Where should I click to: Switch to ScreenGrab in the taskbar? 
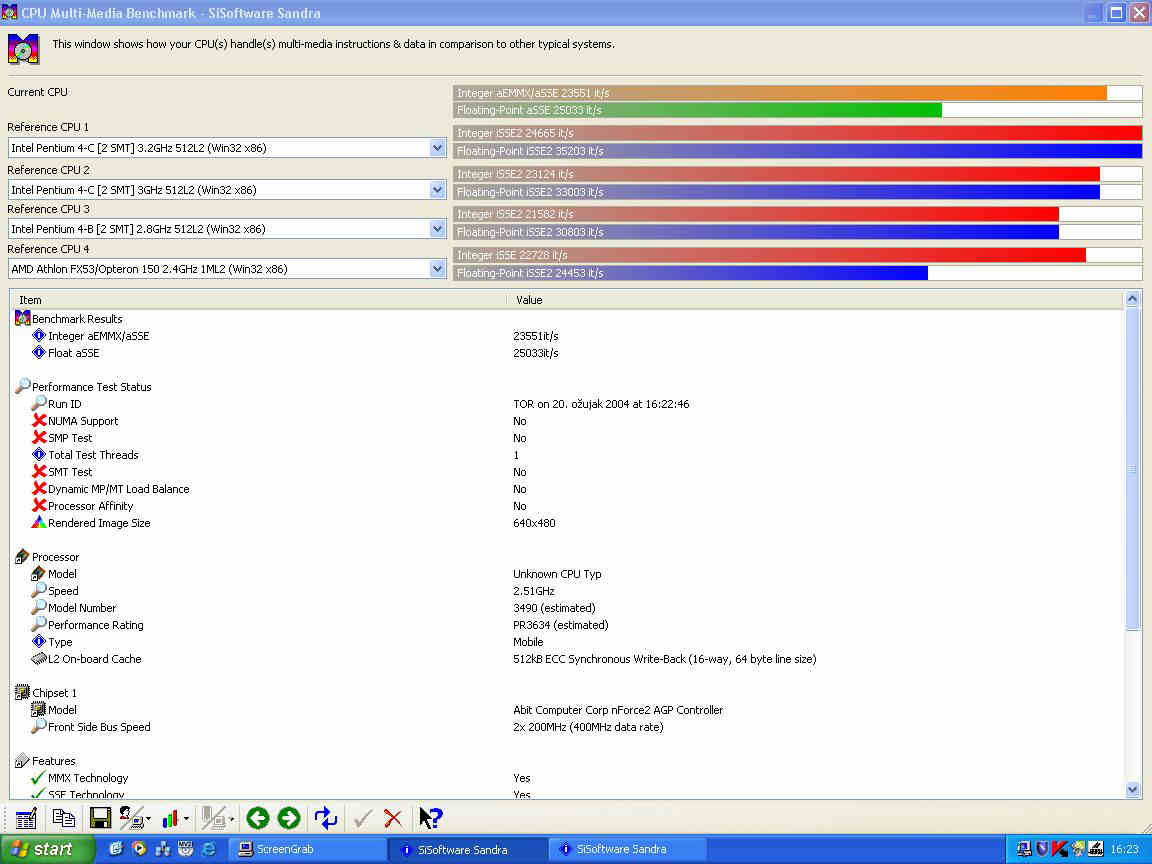click(x=308, y=849)
